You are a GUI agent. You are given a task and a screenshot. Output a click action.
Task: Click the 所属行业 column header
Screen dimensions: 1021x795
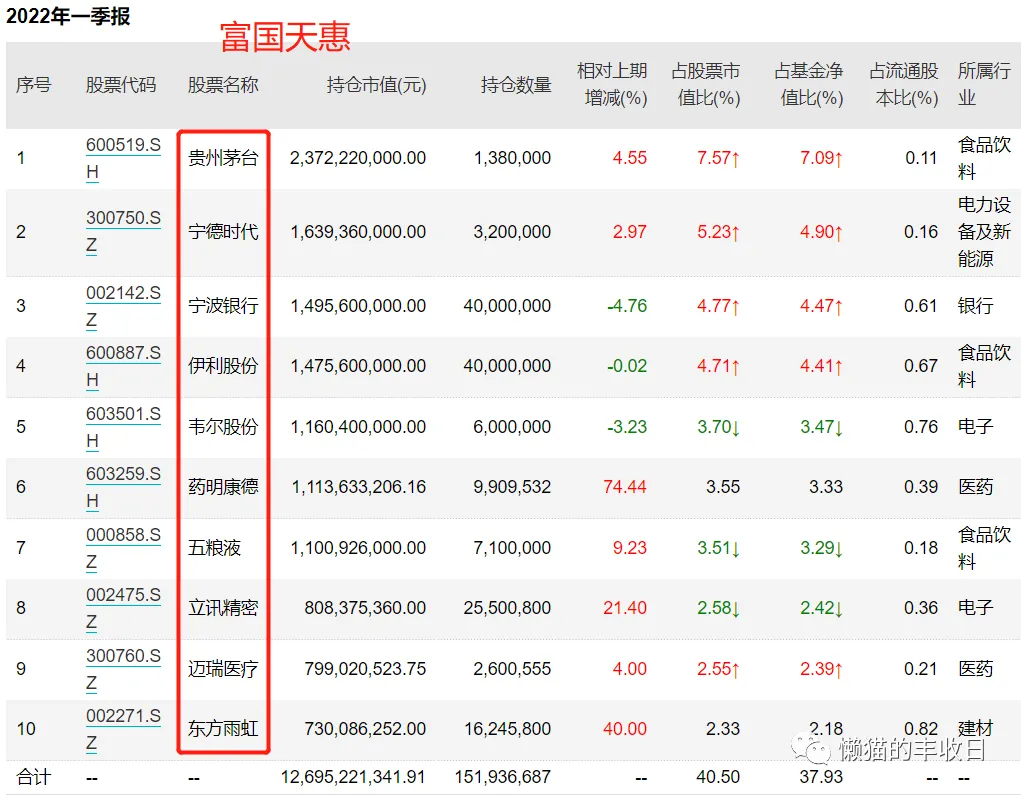(x=984, y=85)
